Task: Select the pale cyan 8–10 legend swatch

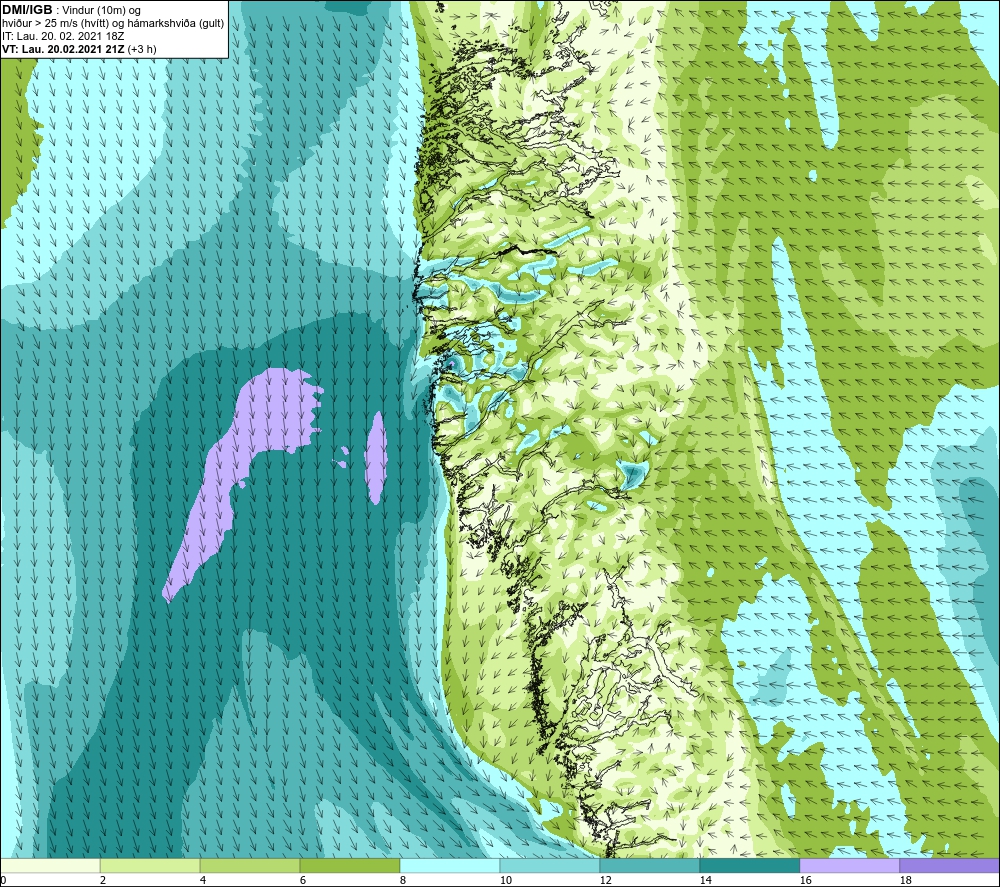Action: click(450, 865)
